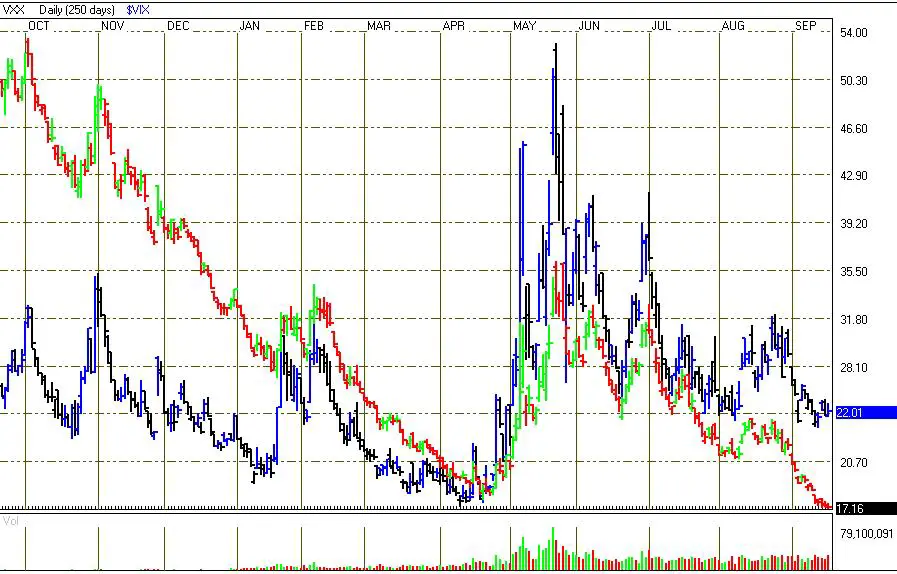897x574 pixels.
Task: Click the 31.80 price axis value
Action: point(854,320)
